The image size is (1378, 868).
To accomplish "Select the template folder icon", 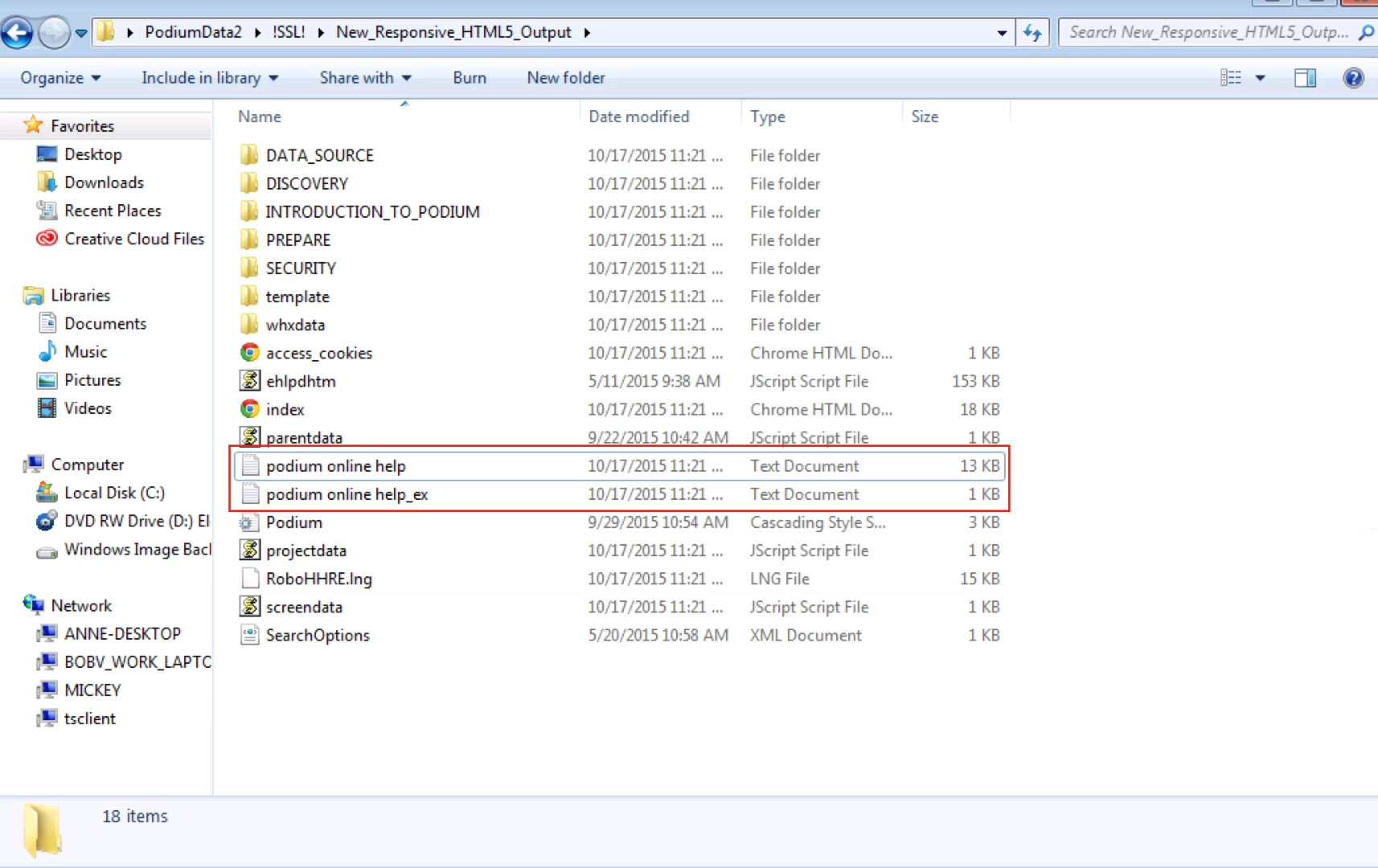I will pyautogui.click(x=250, y=297).
